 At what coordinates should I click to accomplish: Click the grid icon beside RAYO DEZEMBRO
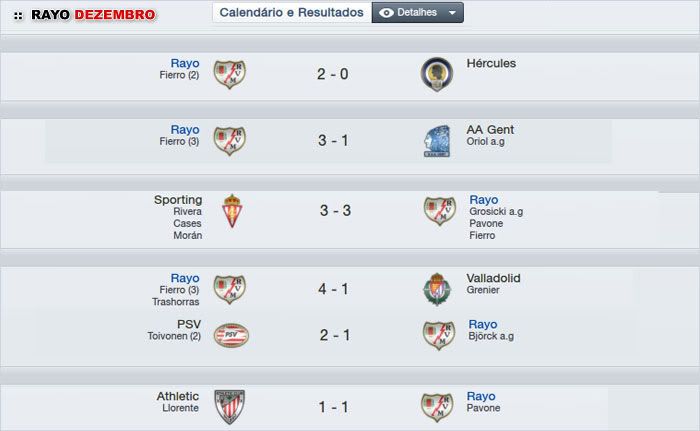18,16
